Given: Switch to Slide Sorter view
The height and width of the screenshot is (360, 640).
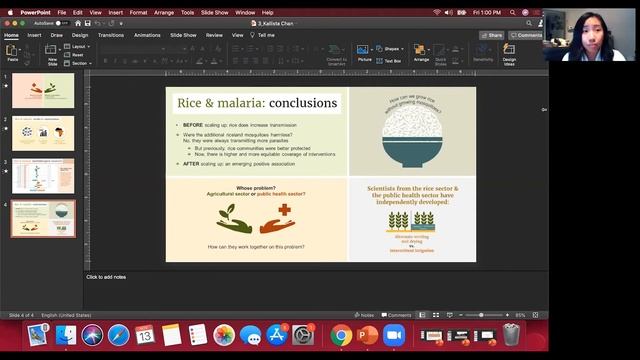Looking at the screenshot, I should (436, 315).
